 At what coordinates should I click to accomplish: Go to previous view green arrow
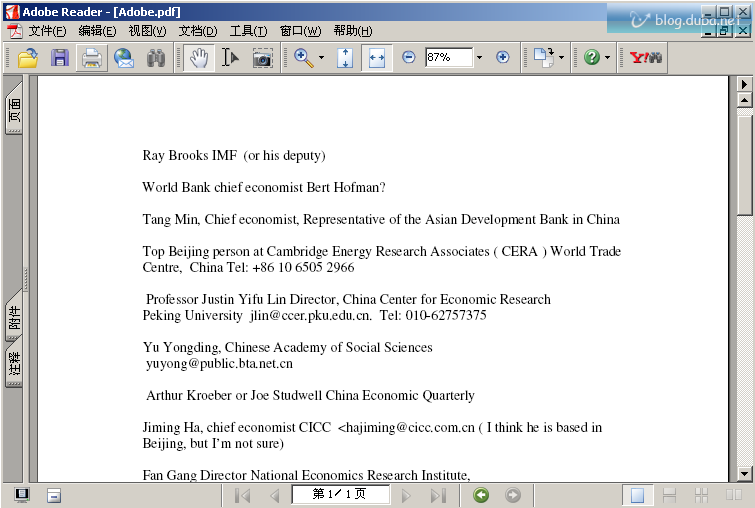pos(481,495)
